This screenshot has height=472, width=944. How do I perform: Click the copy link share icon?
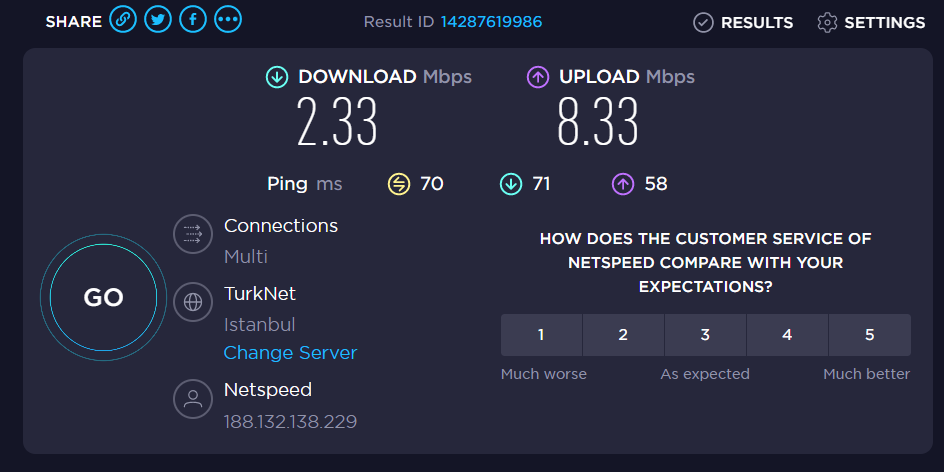123,19
